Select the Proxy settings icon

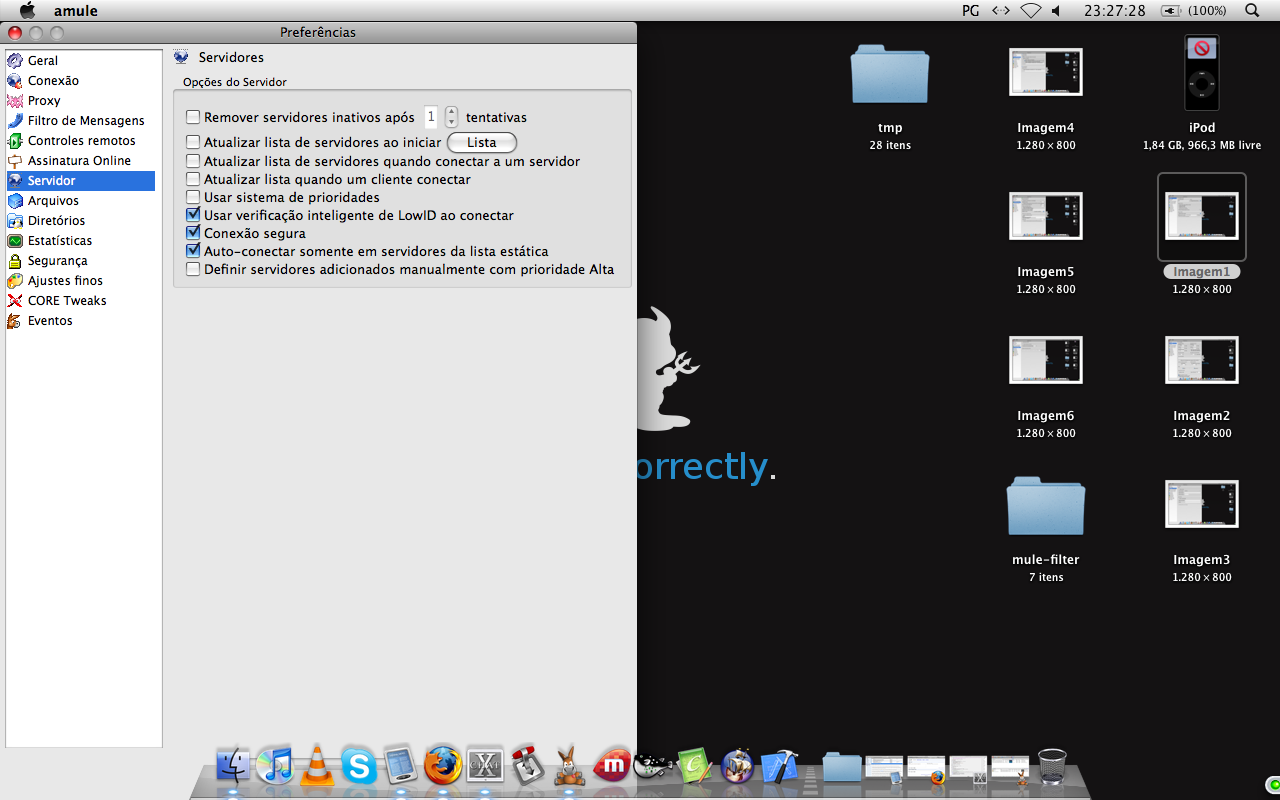coord(15,101)
